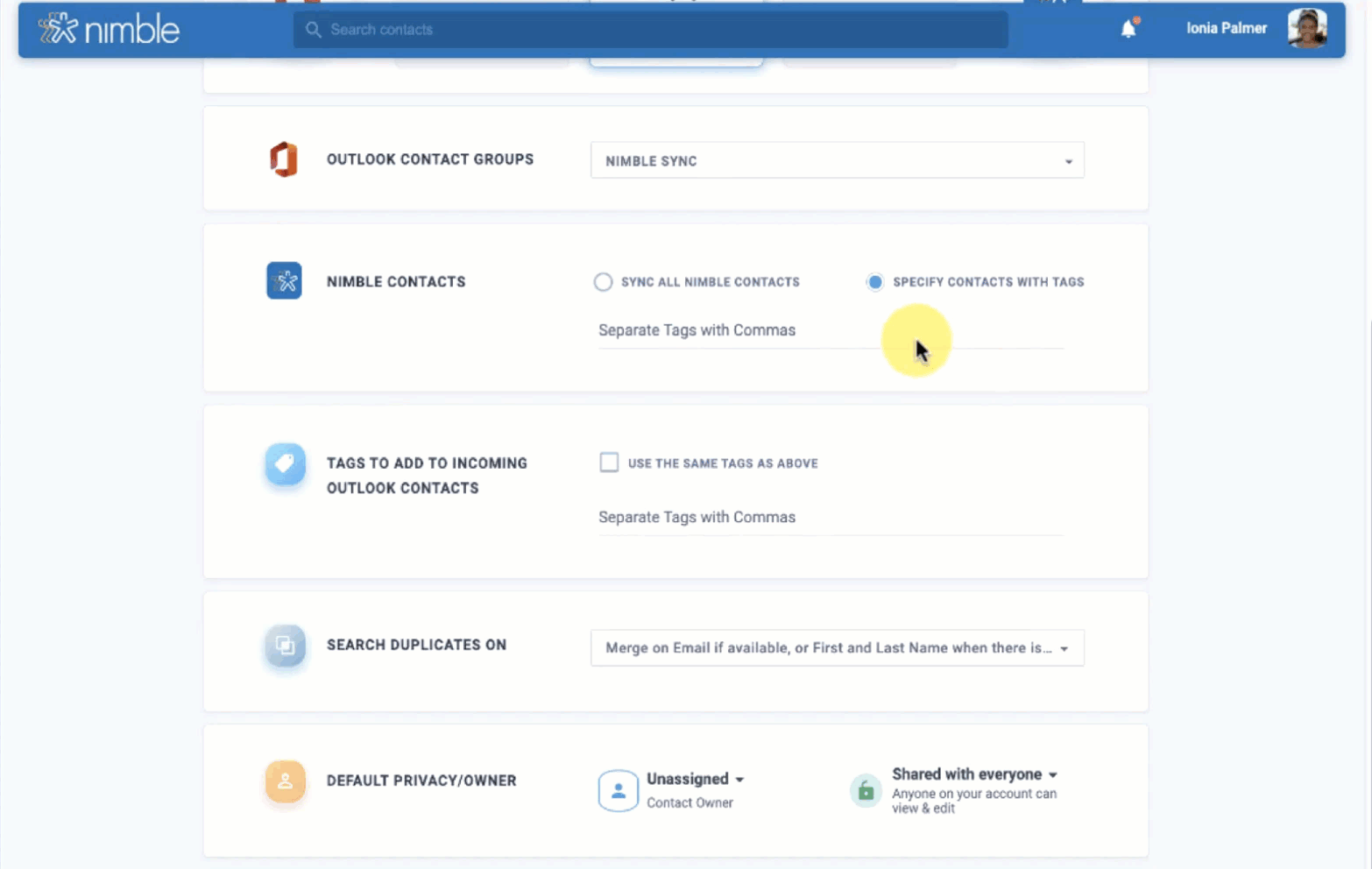Click the blue tag icon

click(285, 464)
